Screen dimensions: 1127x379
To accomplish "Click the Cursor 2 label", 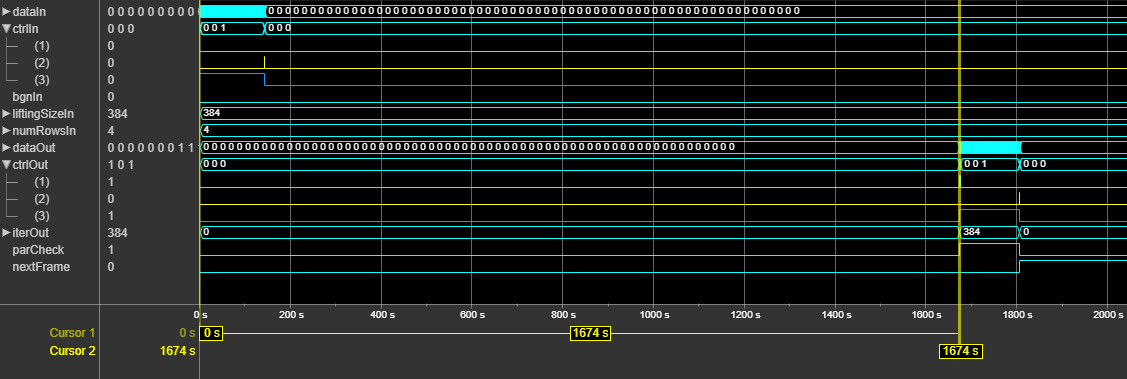I will (72, 351).
